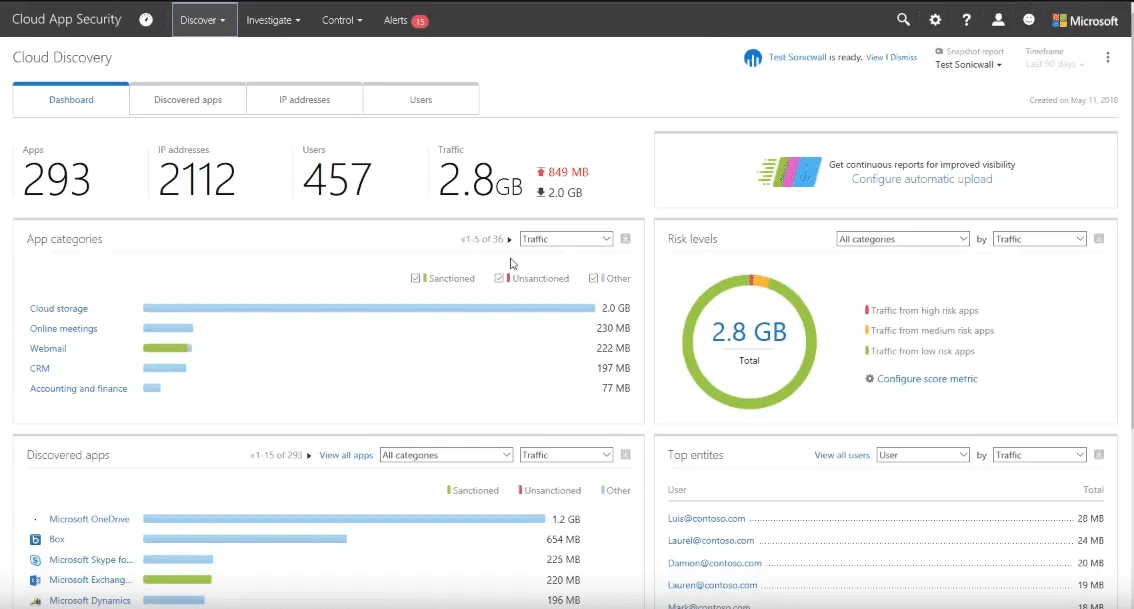
Task: Open Accounting and finance category
Action: (x=78, y=388)
